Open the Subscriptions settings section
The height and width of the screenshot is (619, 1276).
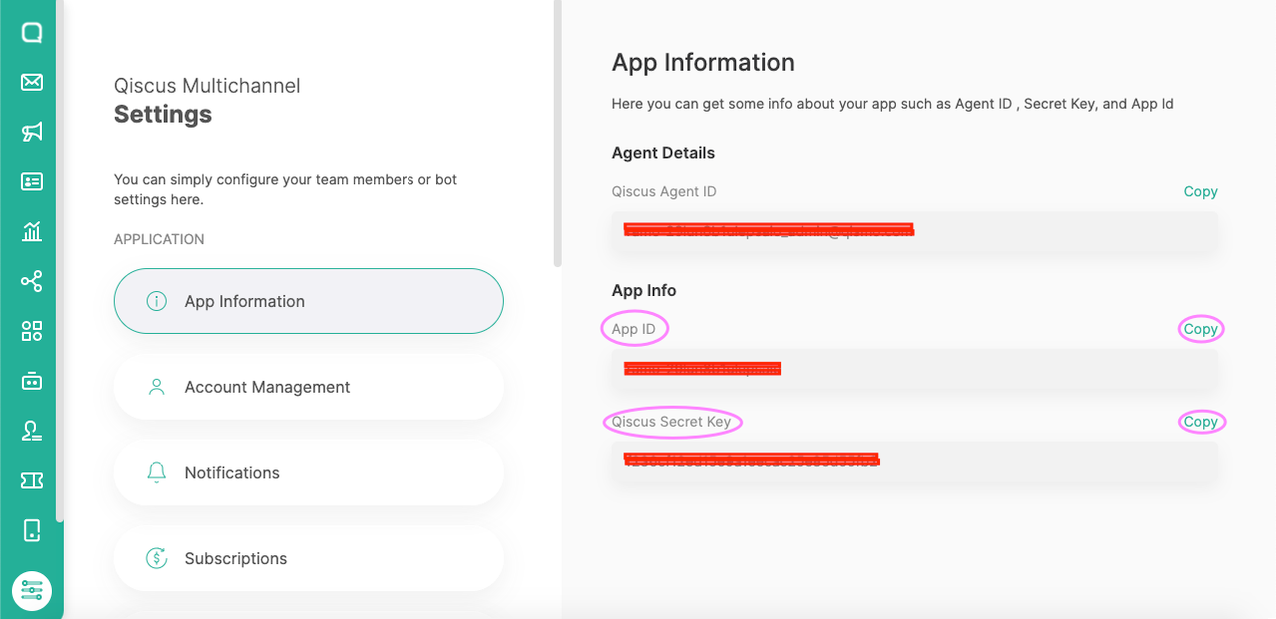tap(308, 558)
